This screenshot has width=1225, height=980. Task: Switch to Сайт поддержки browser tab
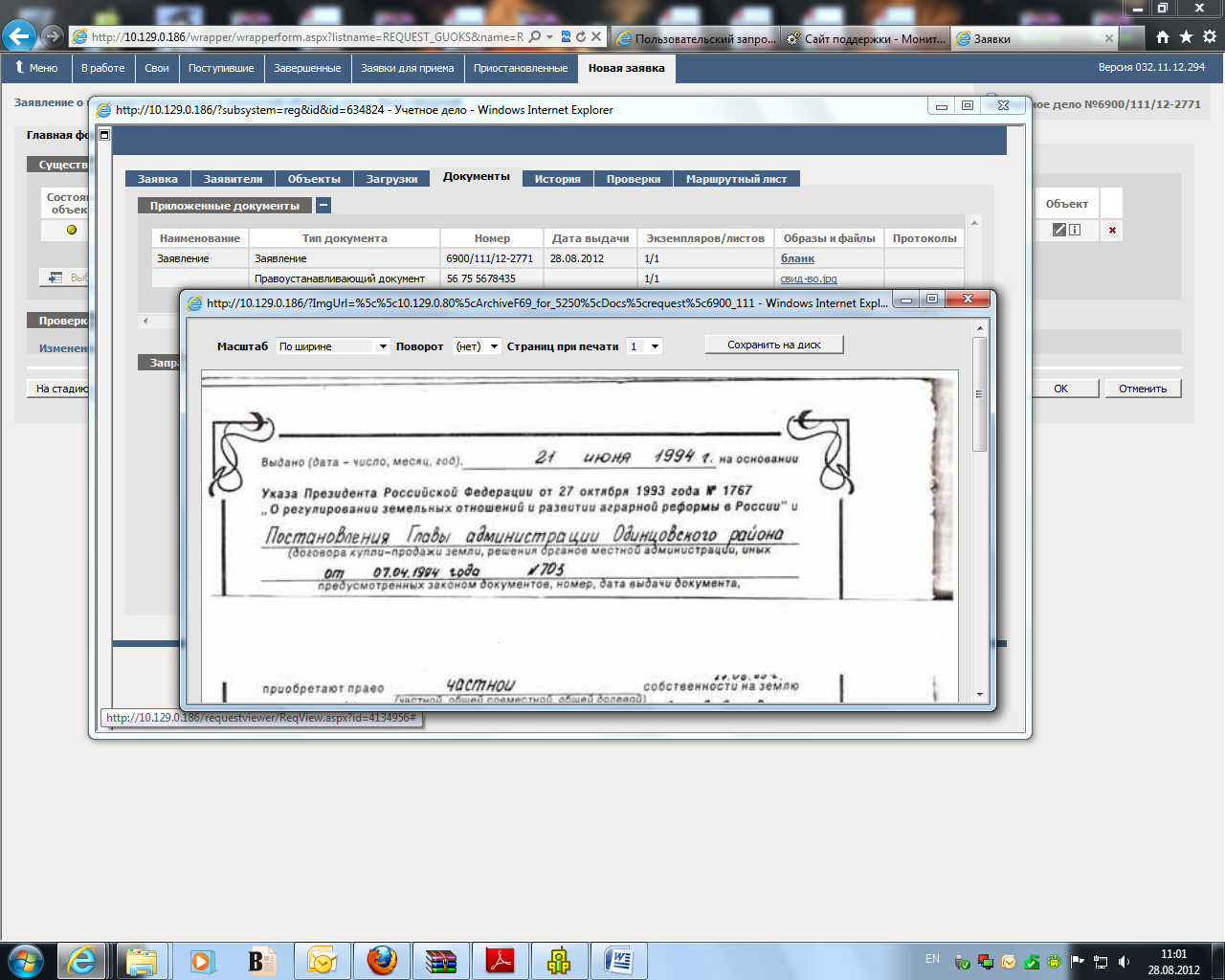coord(866,38)
